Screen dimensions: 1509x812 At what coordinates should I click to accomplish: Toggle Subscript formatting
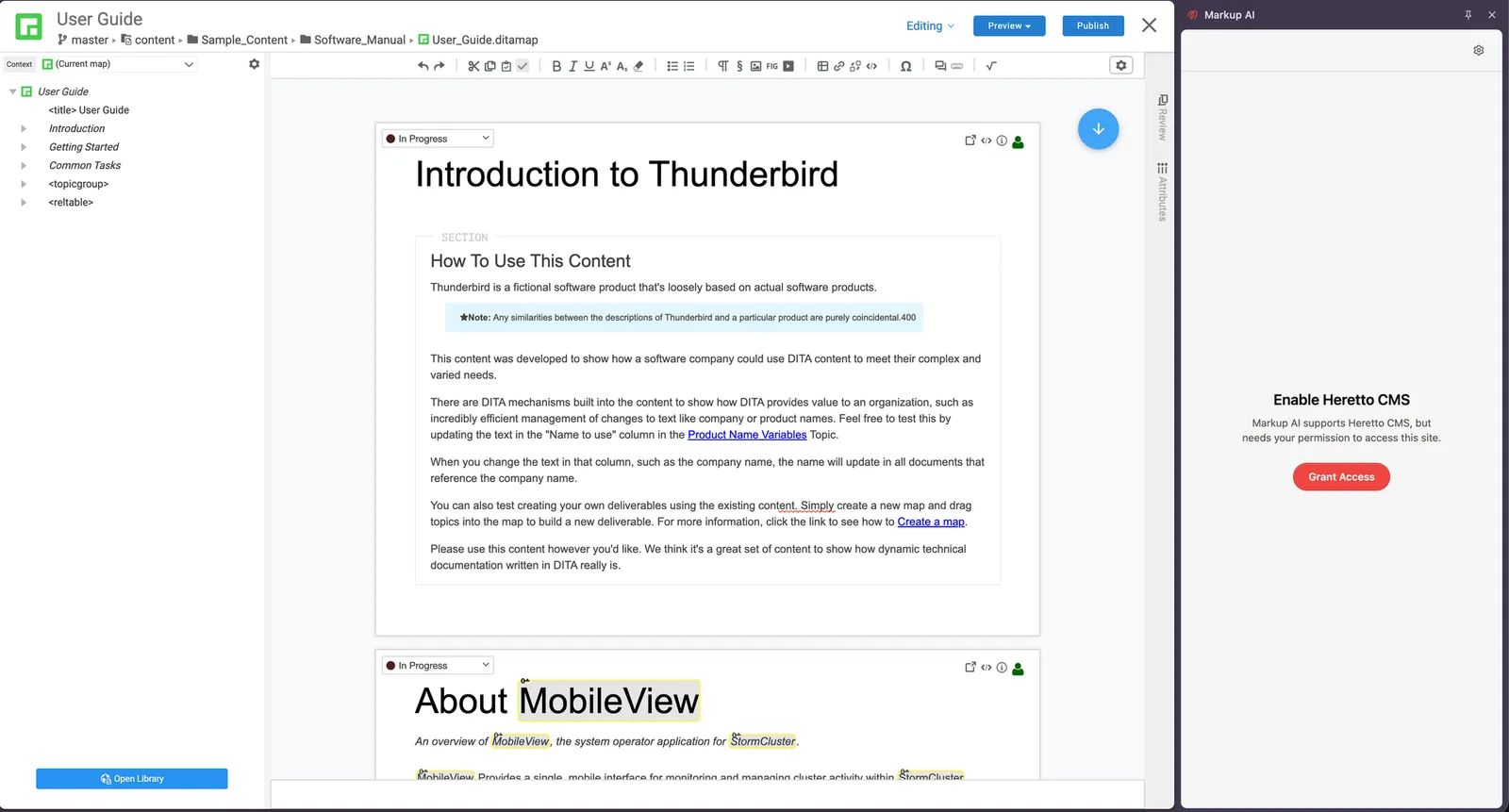pos(622,66)
